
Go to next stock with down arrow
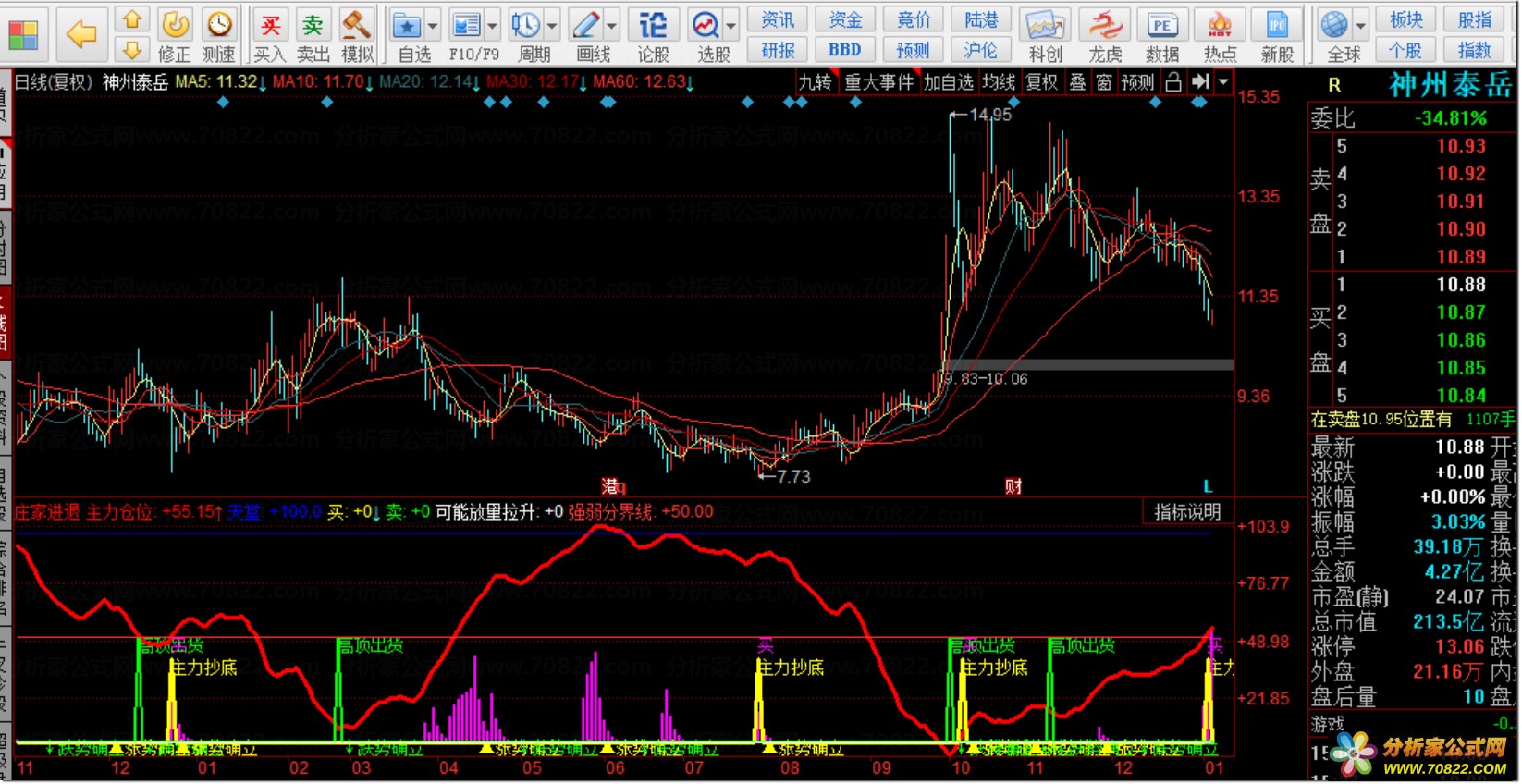(132, 50)
